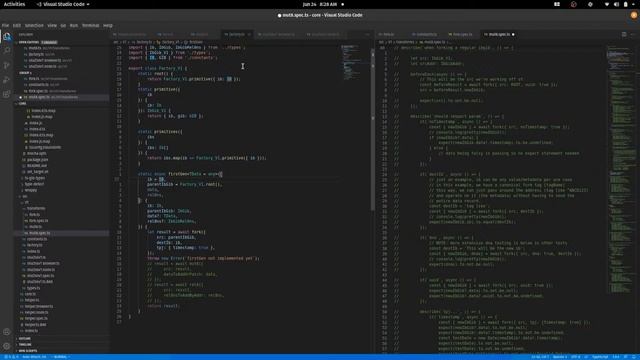640x360 pixels.
Task: Open the Extensions view
Action: (x=7, y=94)
